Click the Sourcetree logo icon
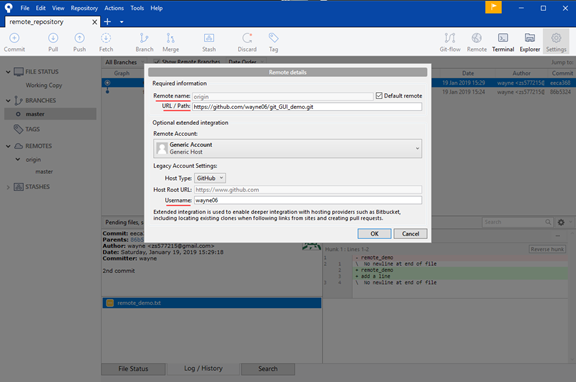Image resolution: width=576 pixels, height=382 pixels. click(x=8, y=8)
